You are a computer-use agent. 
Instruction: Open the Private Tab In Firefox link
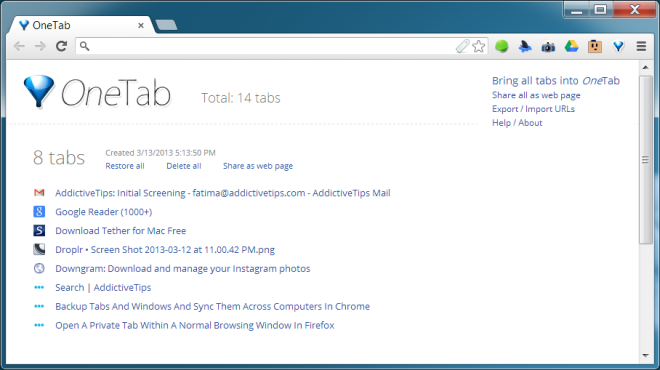(x=194, y=325)
